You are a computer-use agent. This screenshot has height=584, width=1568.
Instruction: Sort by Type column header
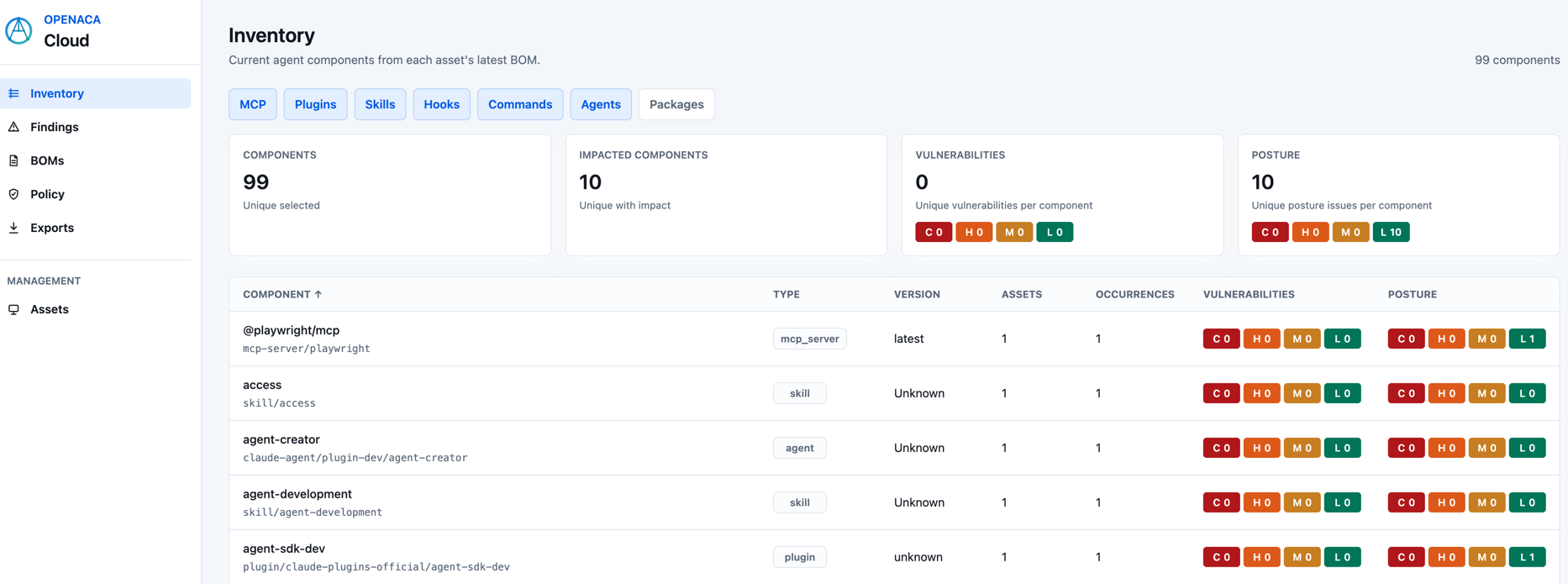click(787, 294)
